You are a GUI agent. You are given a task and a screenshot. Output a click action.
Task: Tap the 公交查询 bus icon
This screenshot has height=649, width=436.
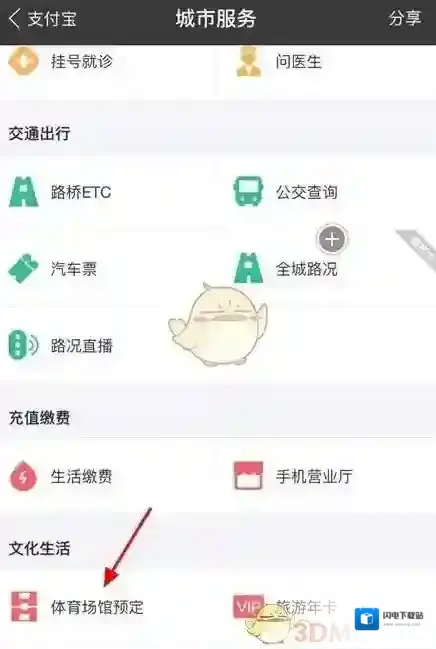[x=248, y=192]
